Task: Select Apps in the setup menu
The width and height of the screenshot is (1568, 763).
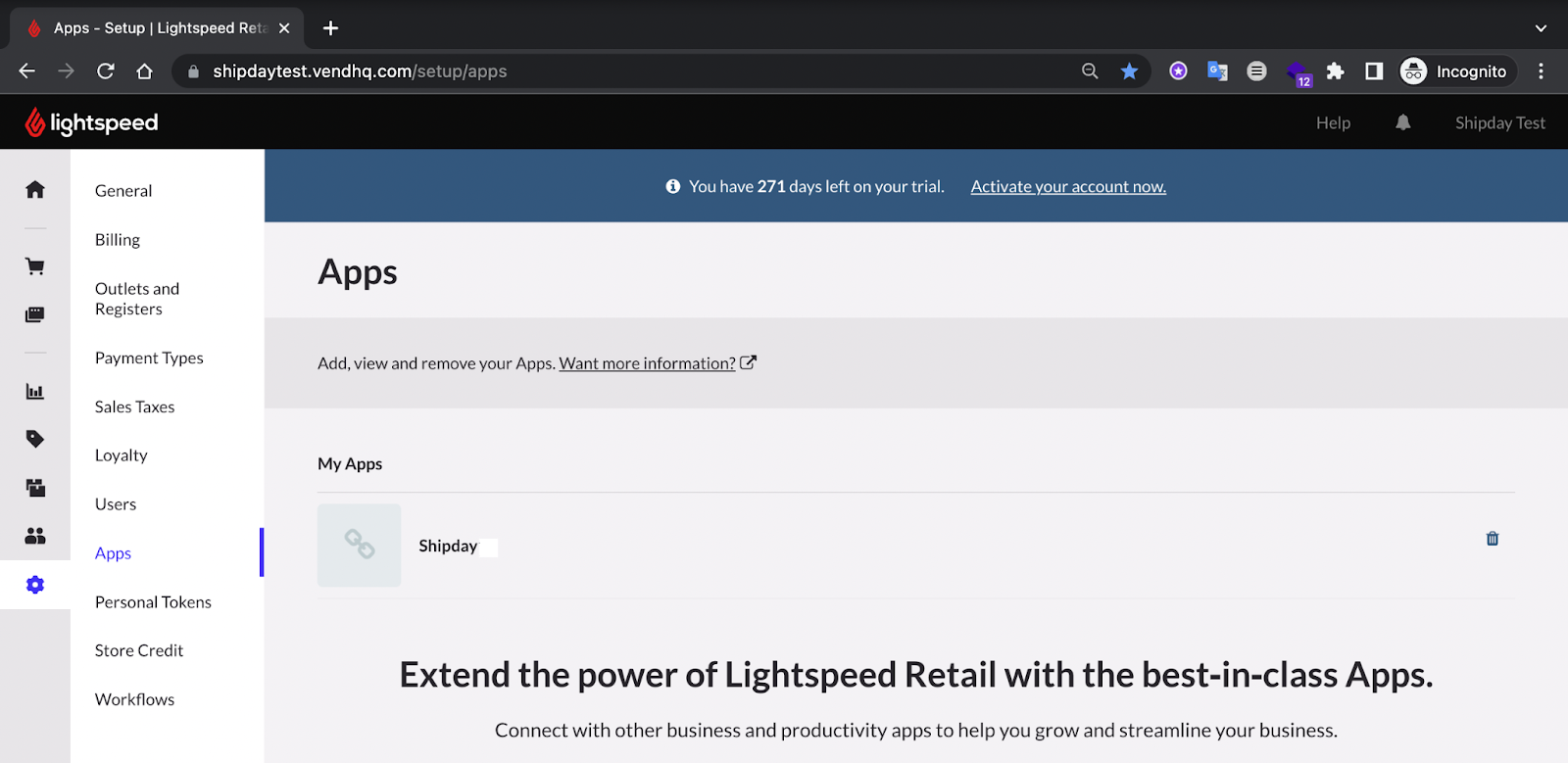Action: (113, 553)
